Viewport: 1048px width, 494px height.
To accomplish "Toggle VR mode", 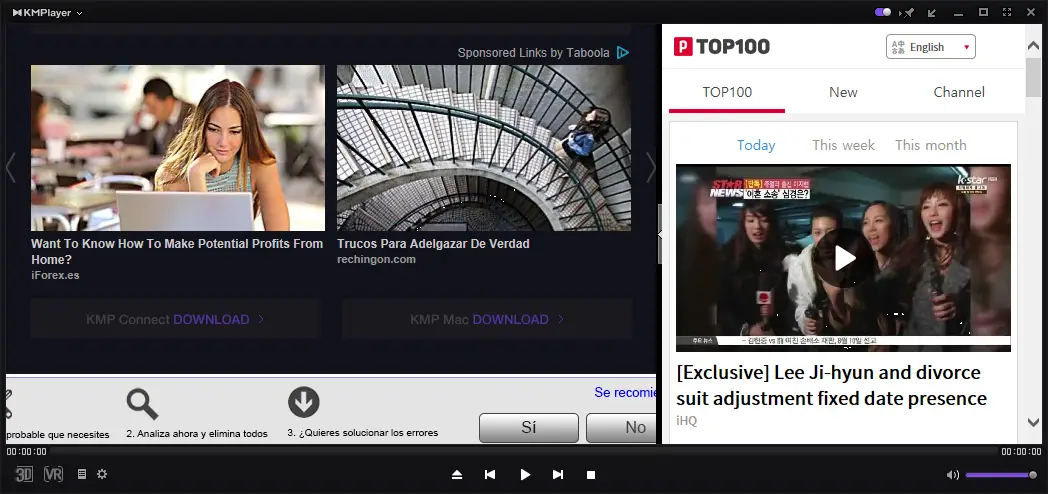I will click(x=53, y=475).
